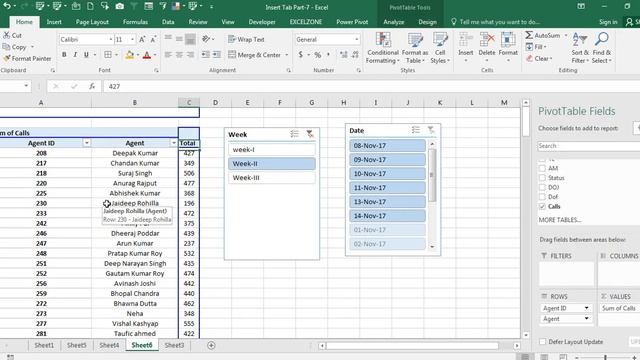Viewport: 640px width, 360px height.
Task: Click the Format cells icon
Action: pos(508,41)
